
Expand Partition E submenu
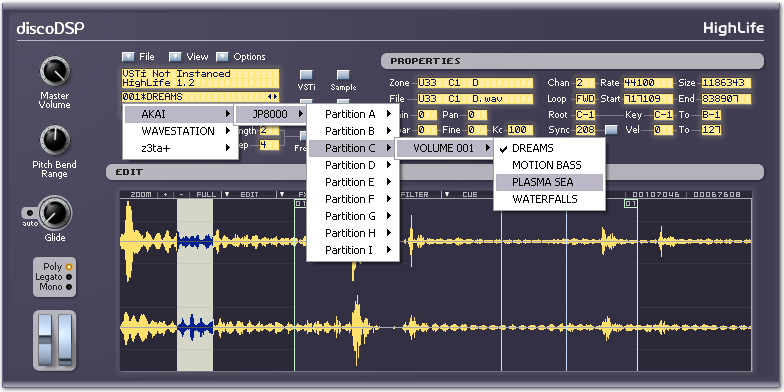pyautogui.click(x=352, y=182)
